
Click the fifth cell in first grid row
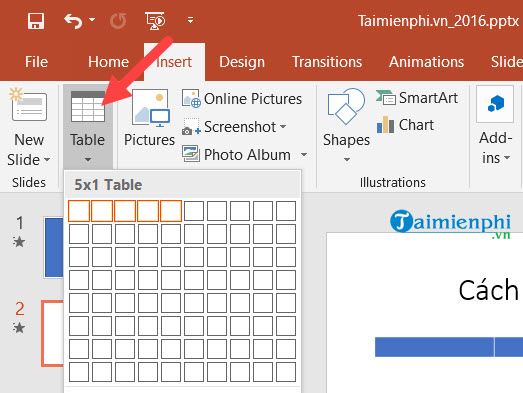tap(171, 211)
